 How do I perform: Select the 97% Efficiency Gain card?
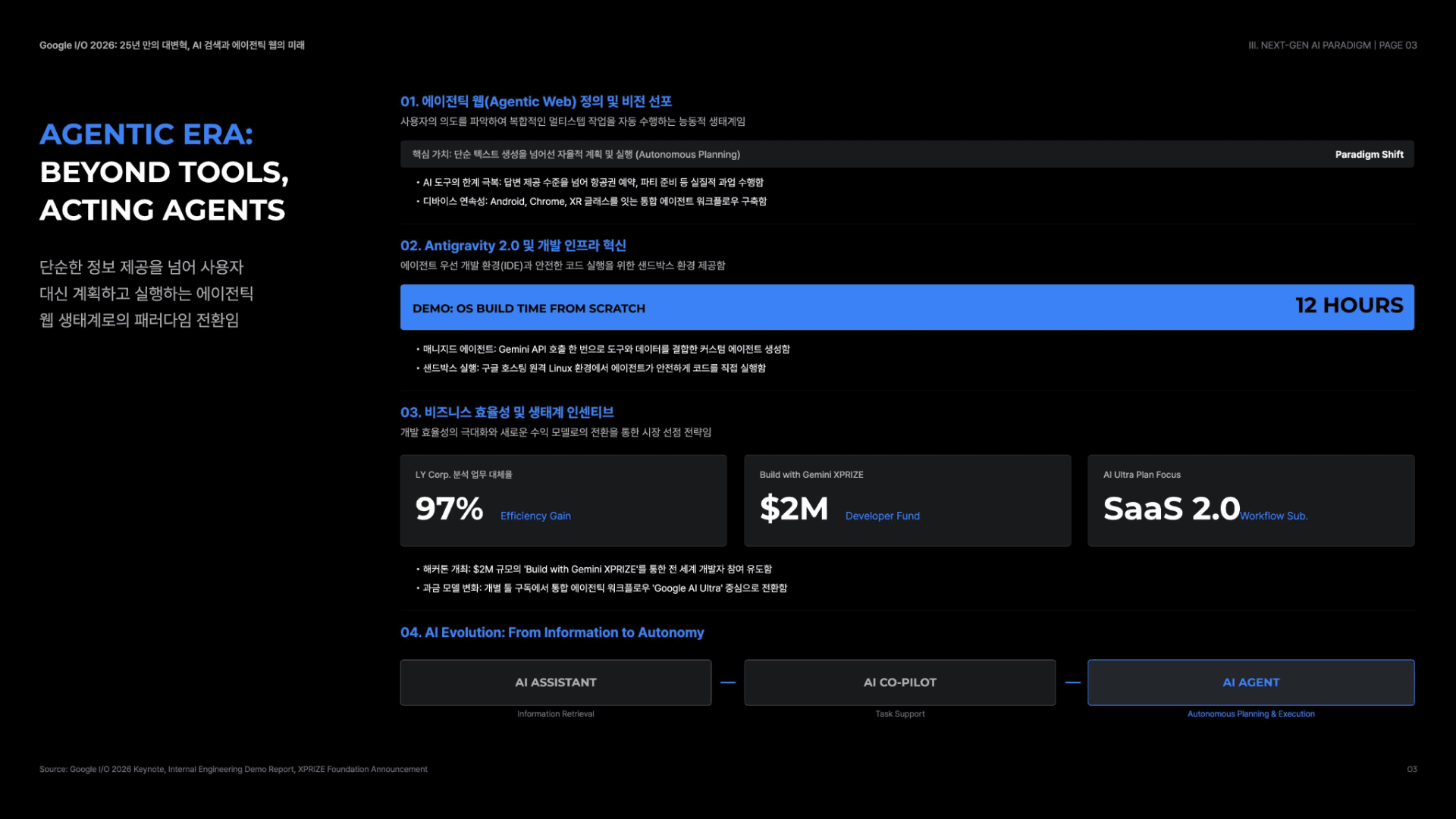click(x=563, y=500)
